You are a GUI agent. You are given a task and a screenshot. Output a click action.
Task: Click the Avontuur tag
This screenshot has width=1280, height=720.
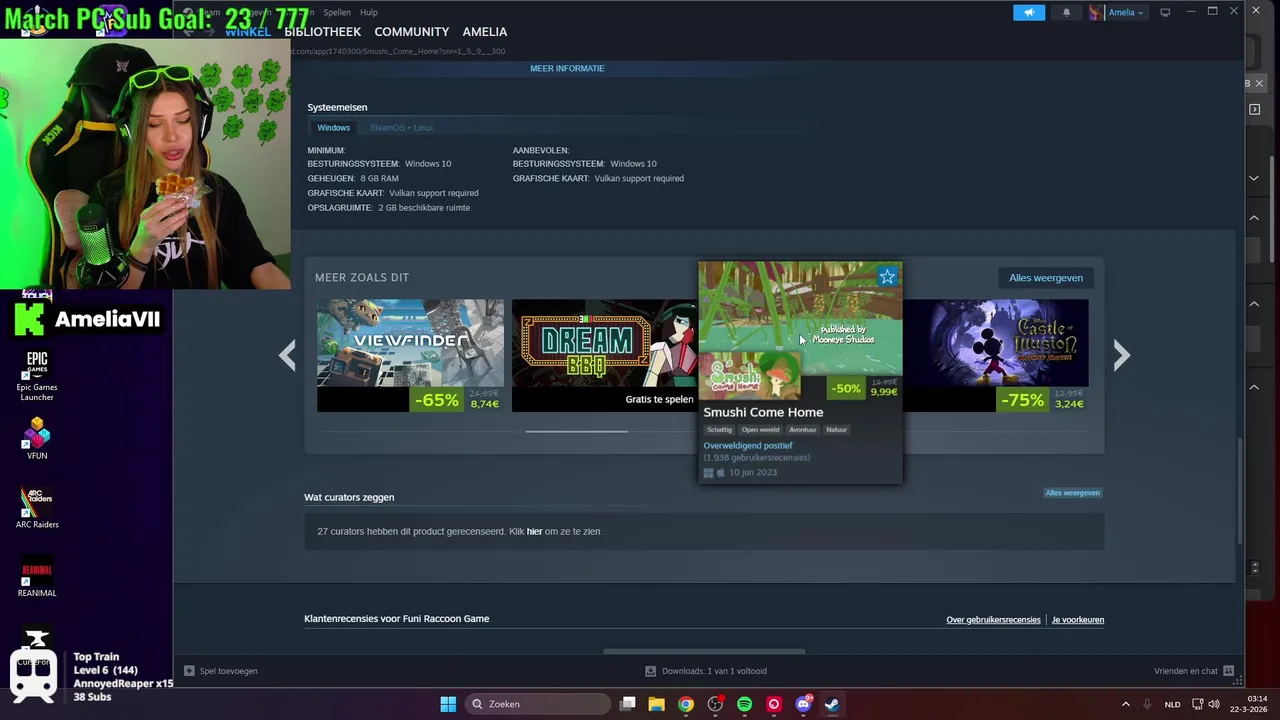coord(803,430)
